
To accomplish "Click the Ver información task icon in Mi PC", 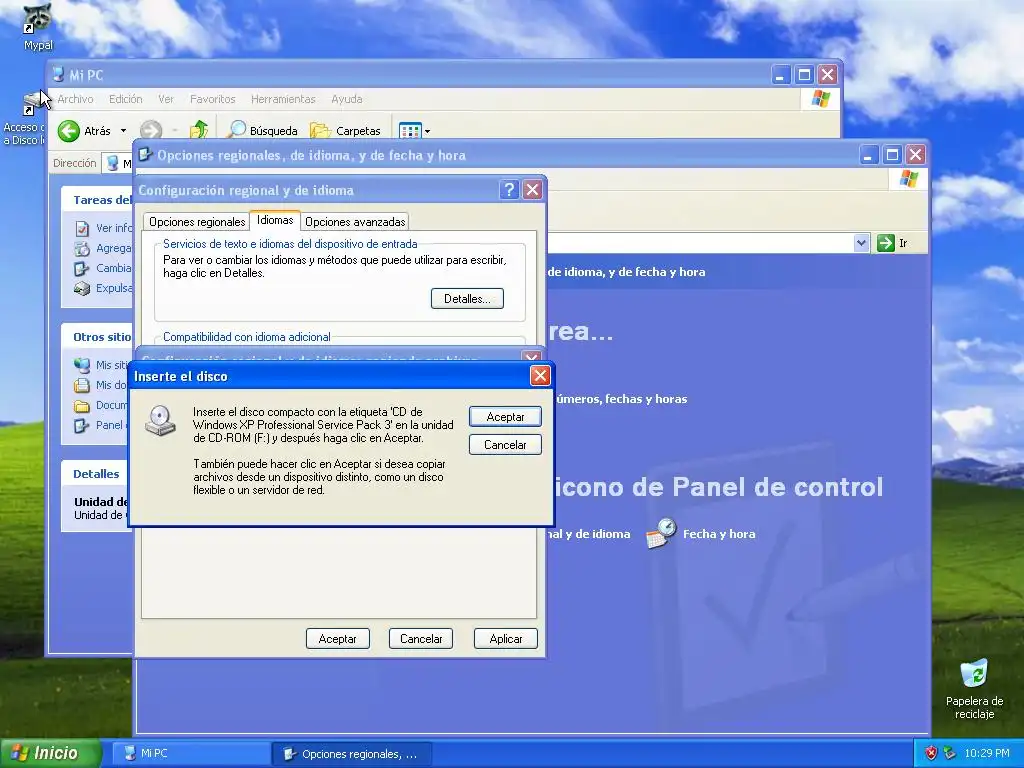I will click(82, 229).
